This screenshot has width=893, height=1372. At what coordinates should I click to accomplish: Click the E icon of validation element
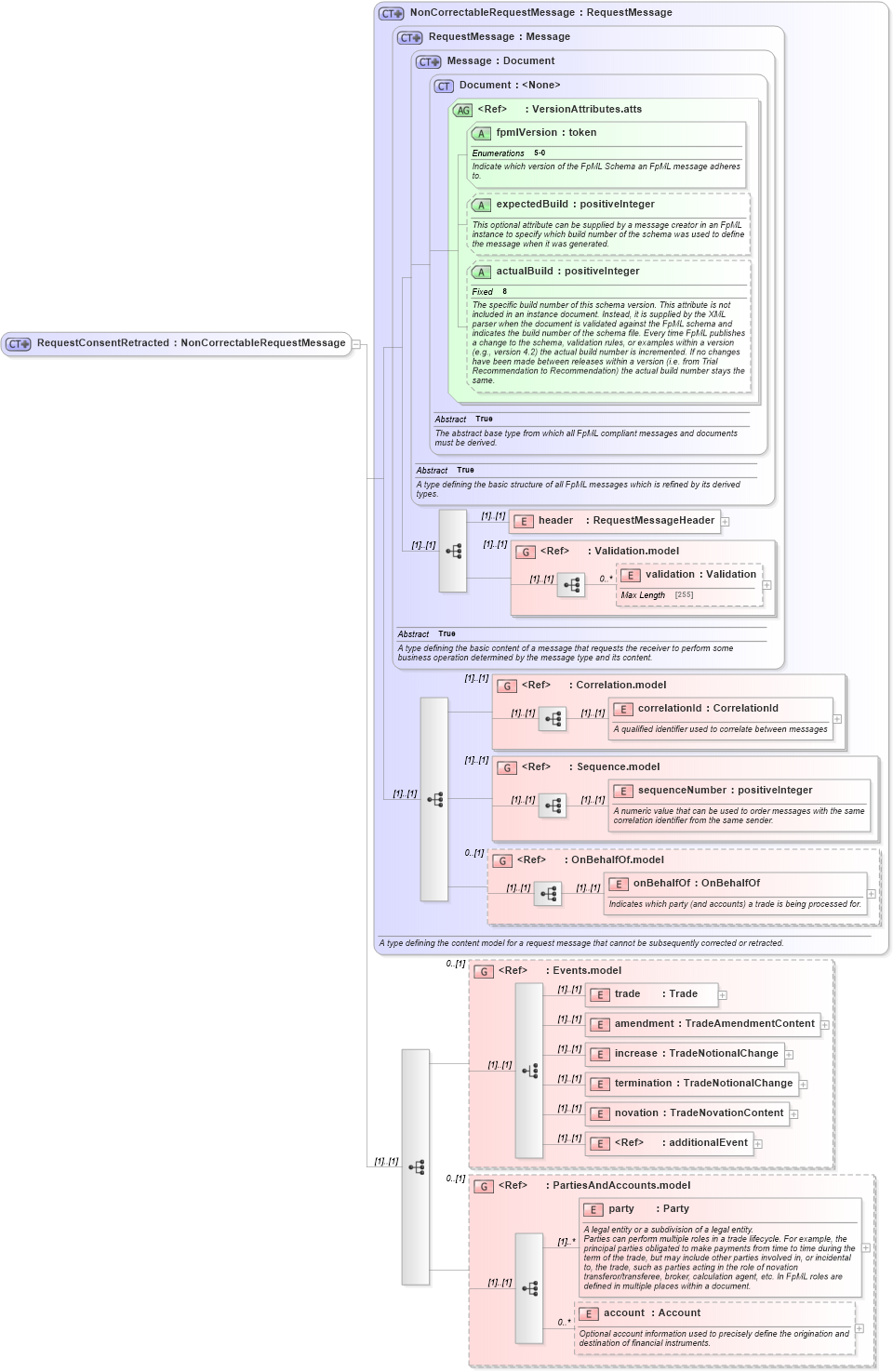coord(630,576)
